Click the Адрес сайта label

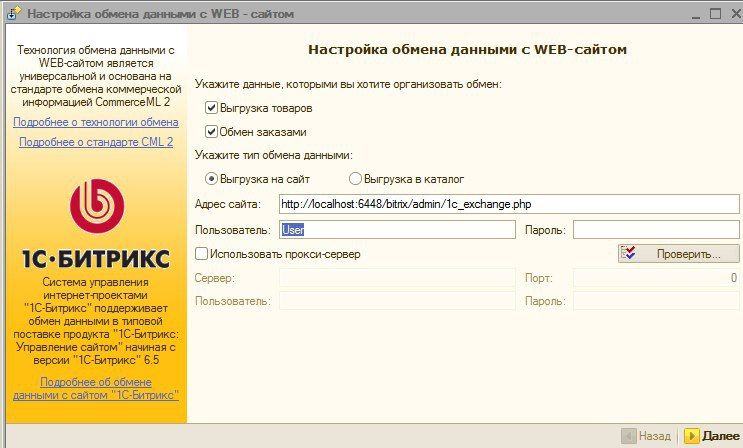[228, 204]
